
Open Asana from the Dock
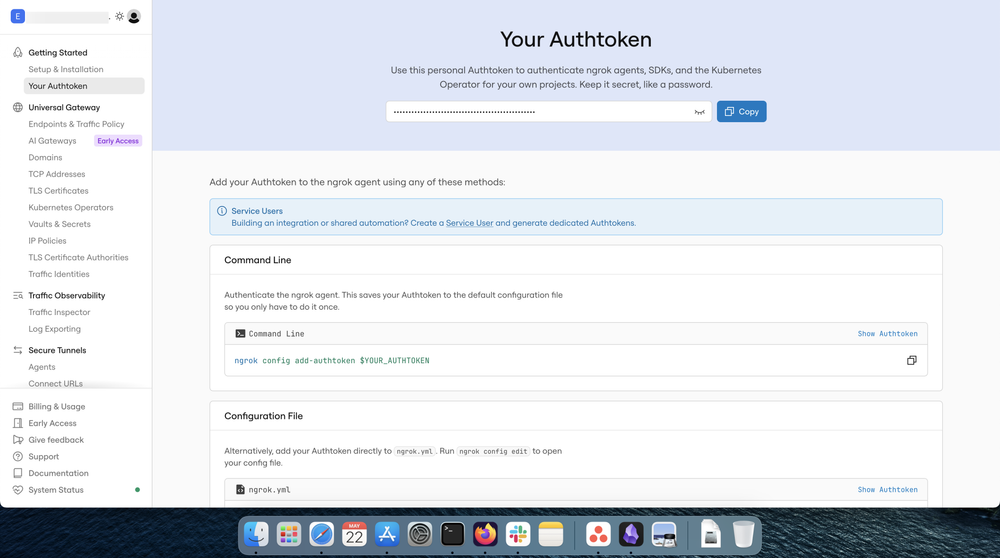[598, 534]
